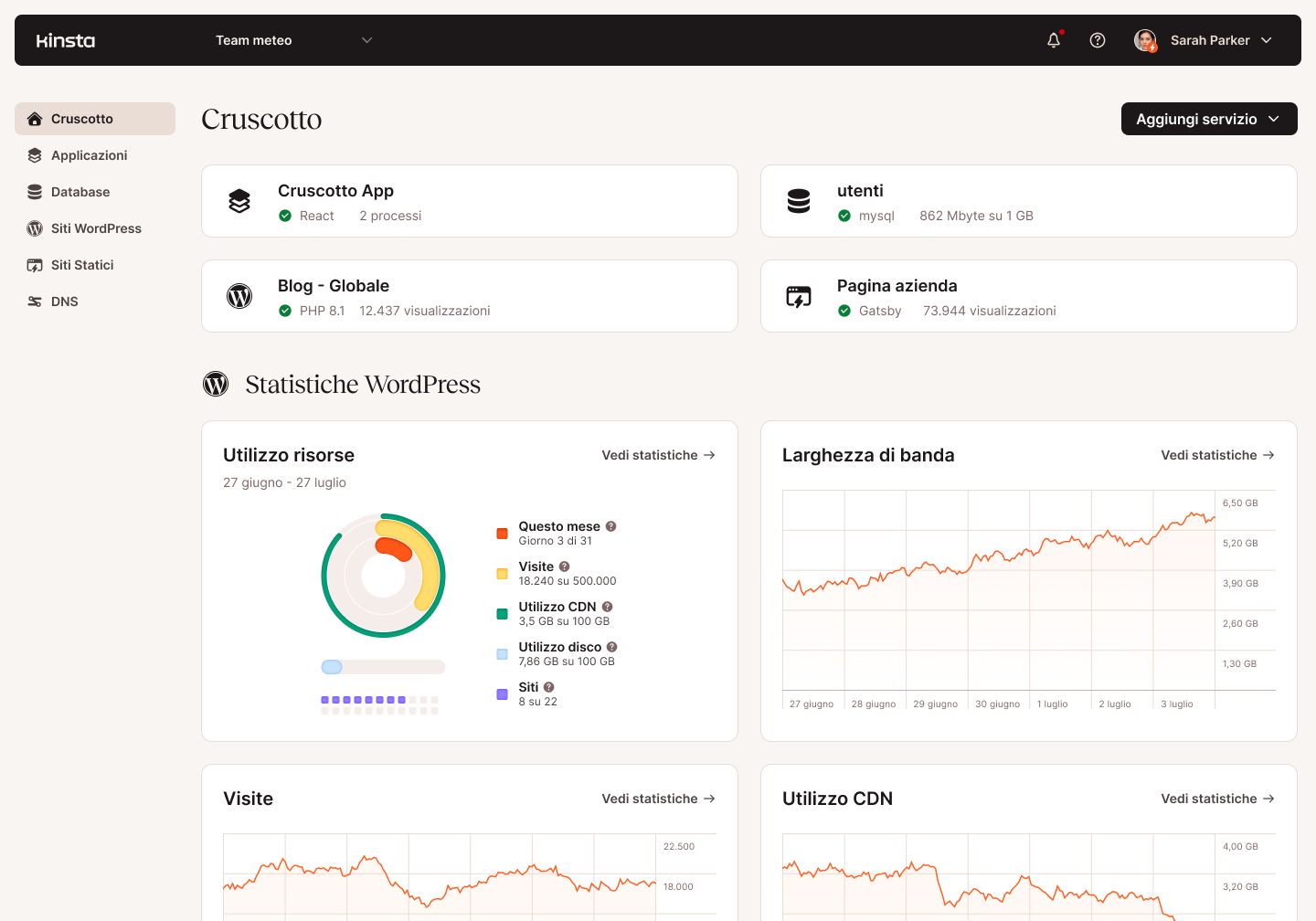Click the Kinsta logo
The width and height of the screenshot is (1316, 921).
click(65, 40)
